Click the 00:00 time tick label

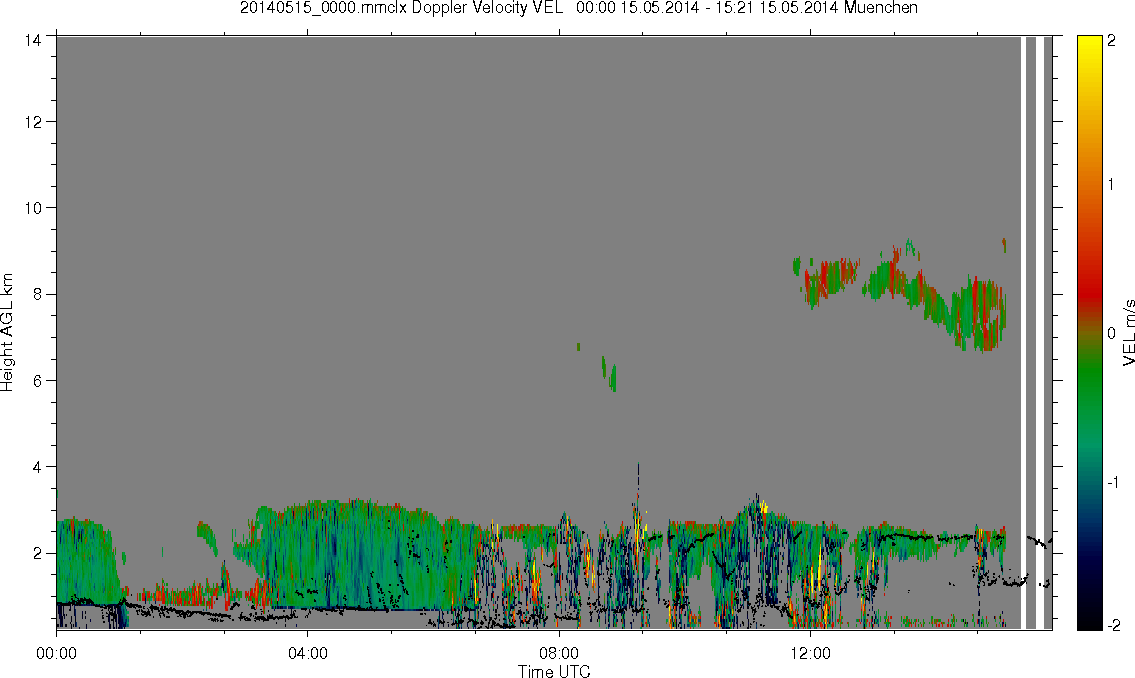[56, 653]
